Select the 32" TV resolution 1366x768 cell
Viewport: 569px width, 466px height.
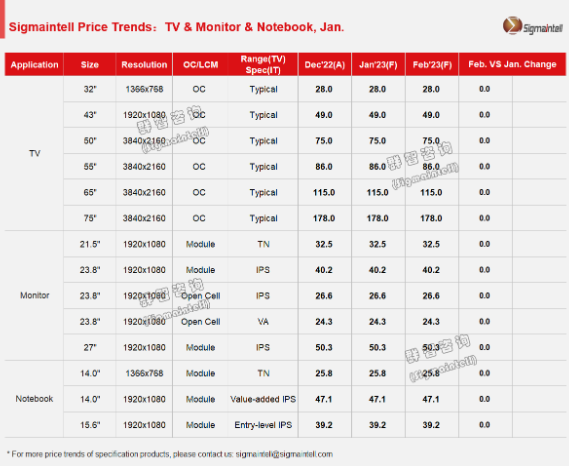tap(144, 89)
